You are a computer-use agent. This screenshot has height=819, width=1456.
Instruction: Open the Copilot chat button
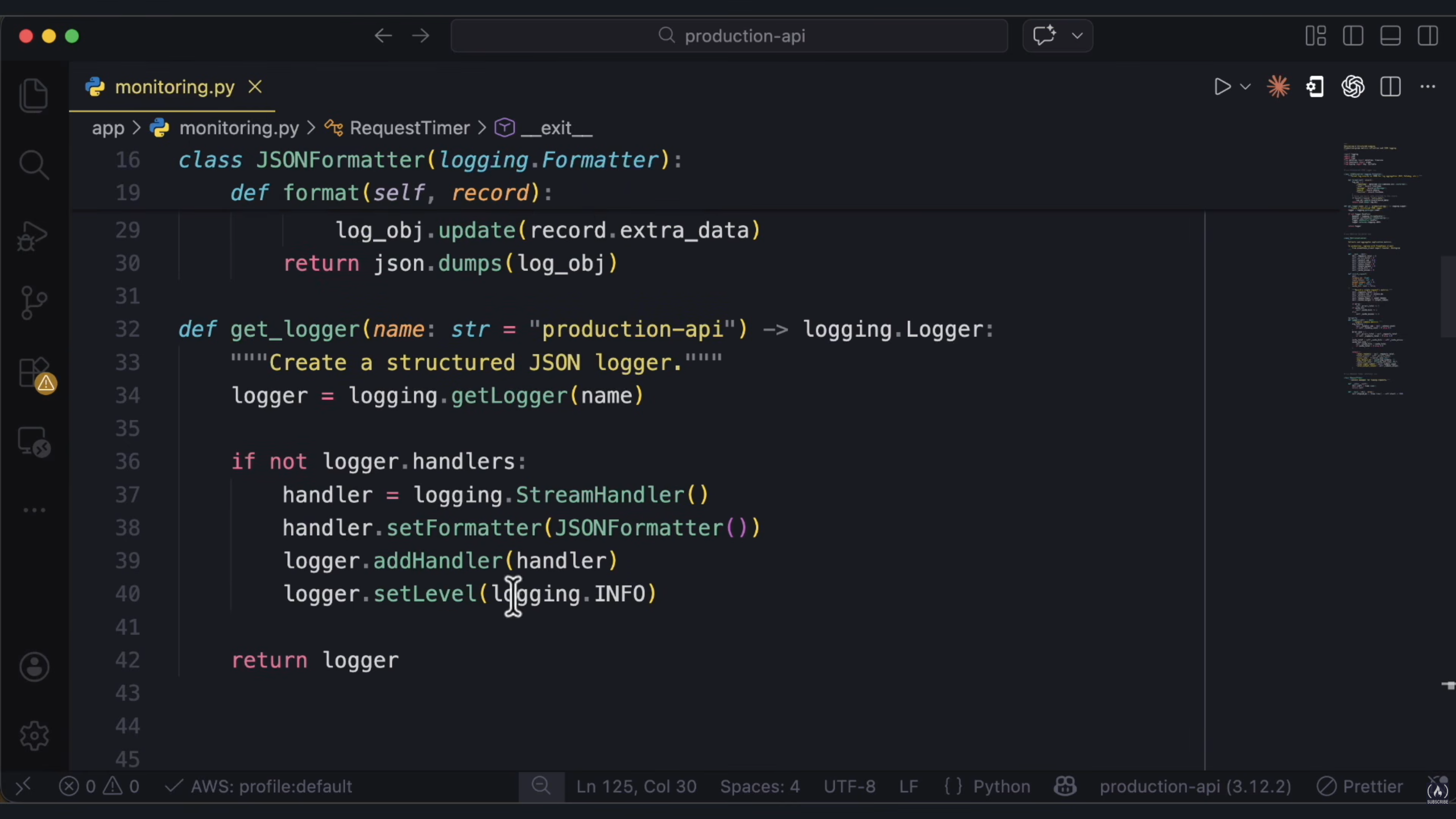(x=1044, y=36)
